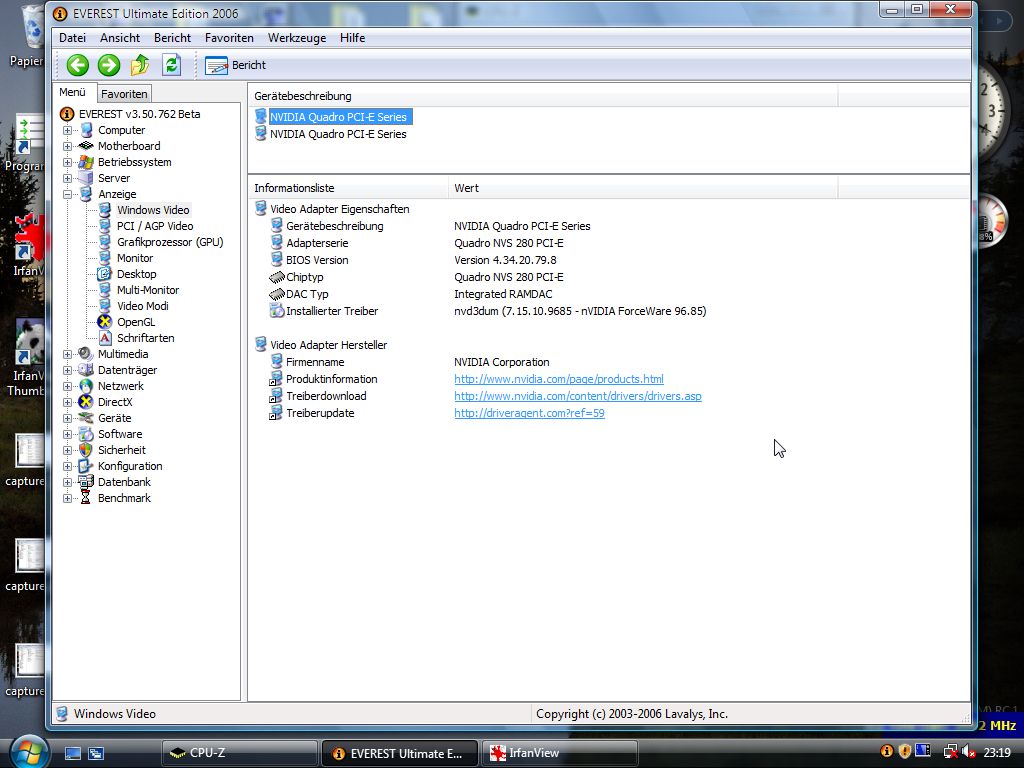Click the Wert column header
1024x768 pixels.
click(x=643, y=188)
